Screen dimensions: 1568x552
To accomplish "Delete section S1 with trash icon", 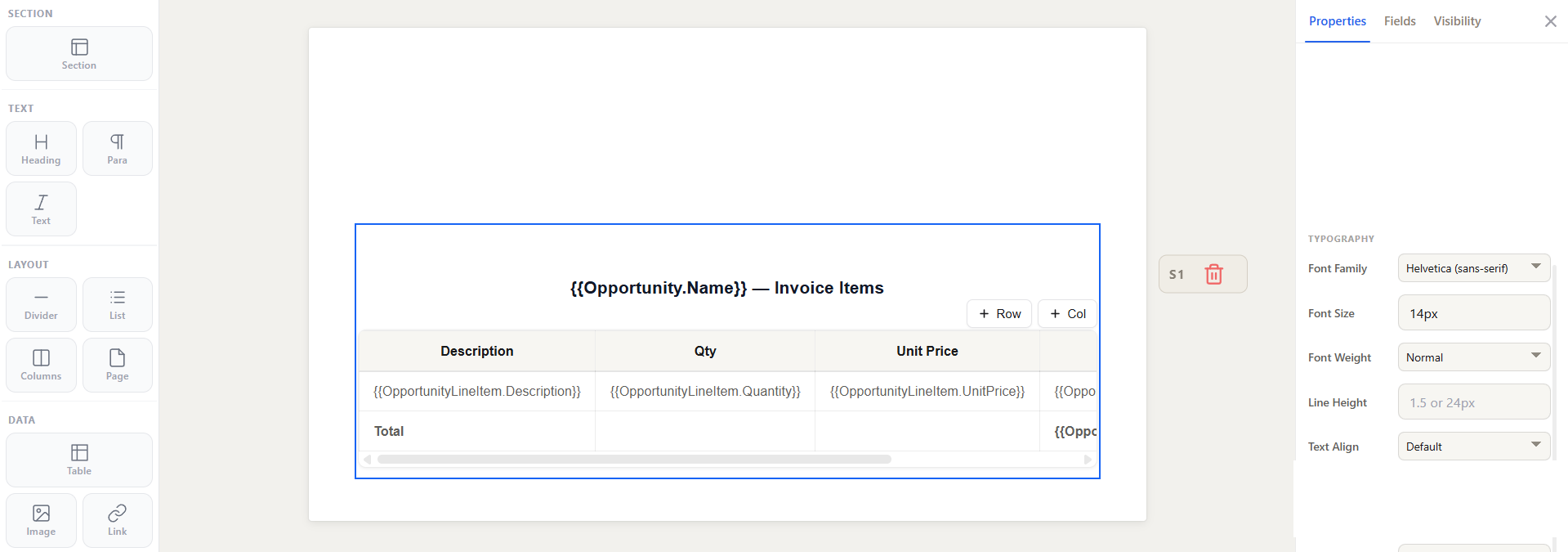I will 1214,274.
